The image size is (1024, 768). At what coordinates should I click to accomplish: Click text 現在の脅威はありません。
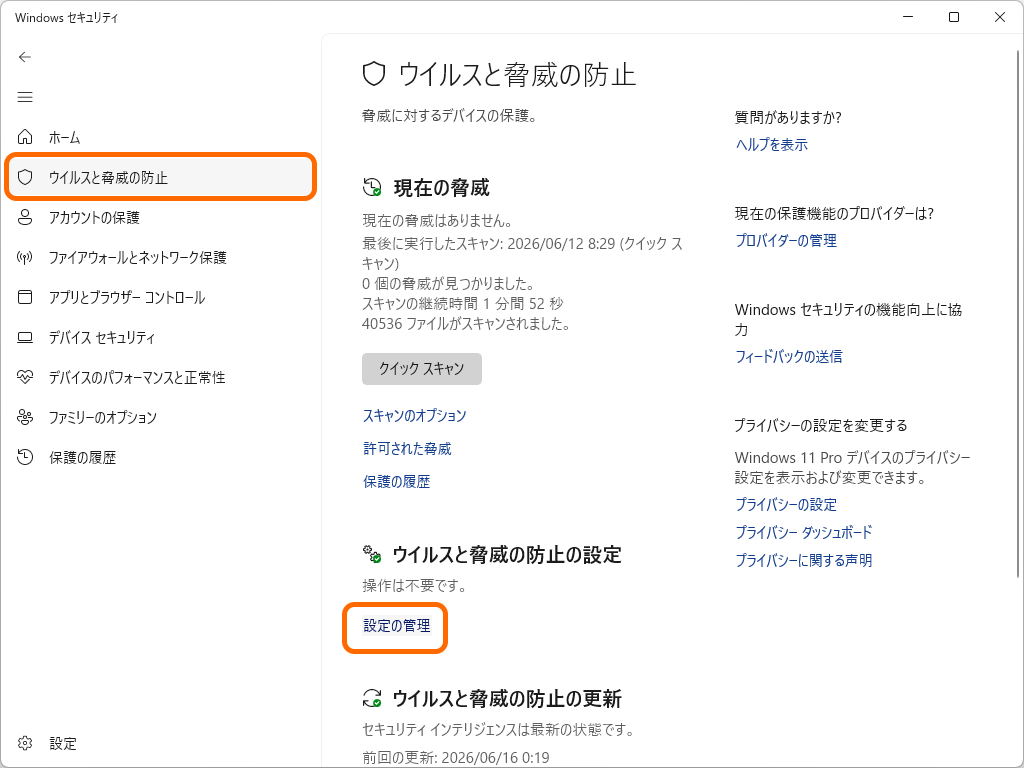point(438,221)
